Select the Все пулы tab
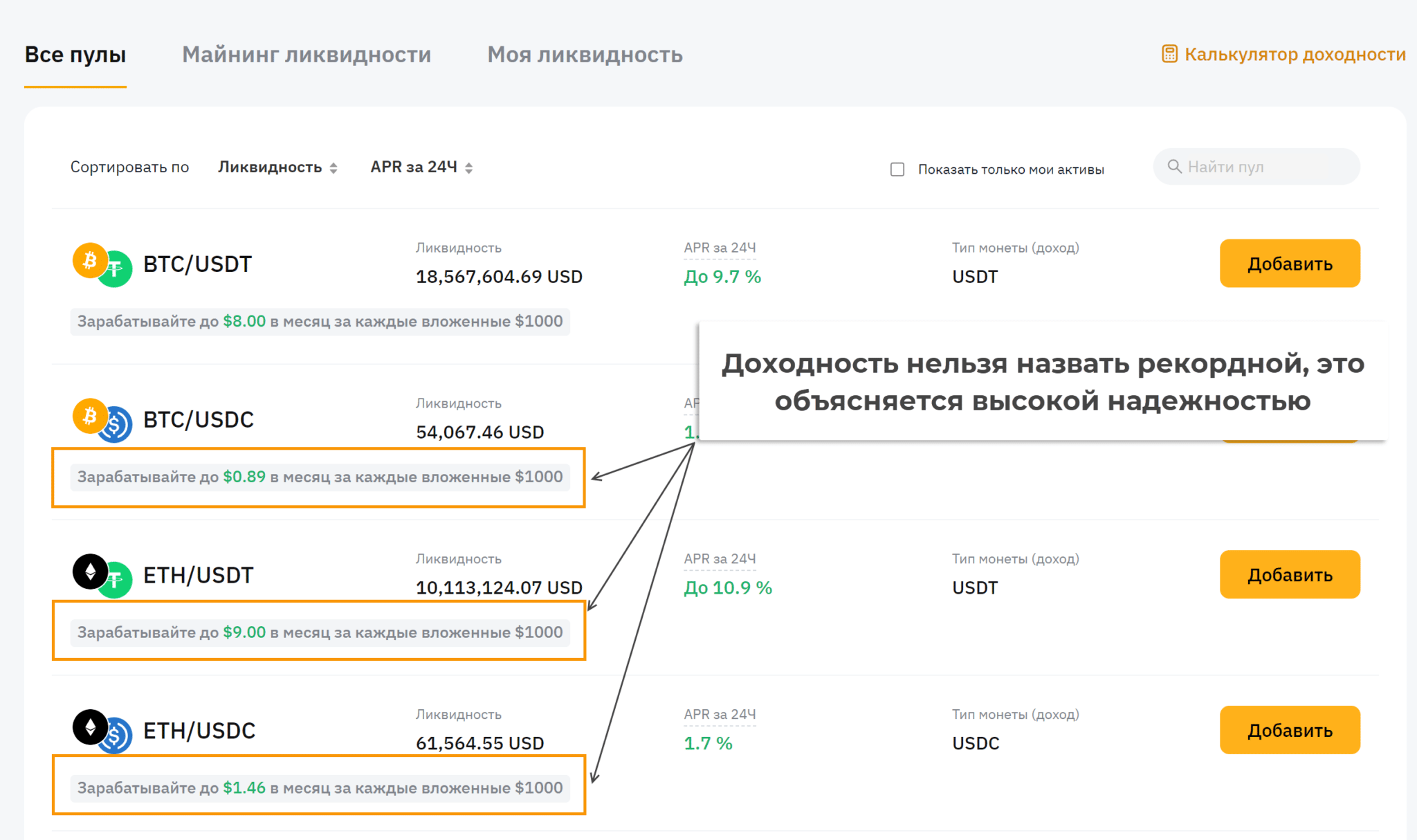This screenshot has height=840, width=1417. click(x=75, y=55)
